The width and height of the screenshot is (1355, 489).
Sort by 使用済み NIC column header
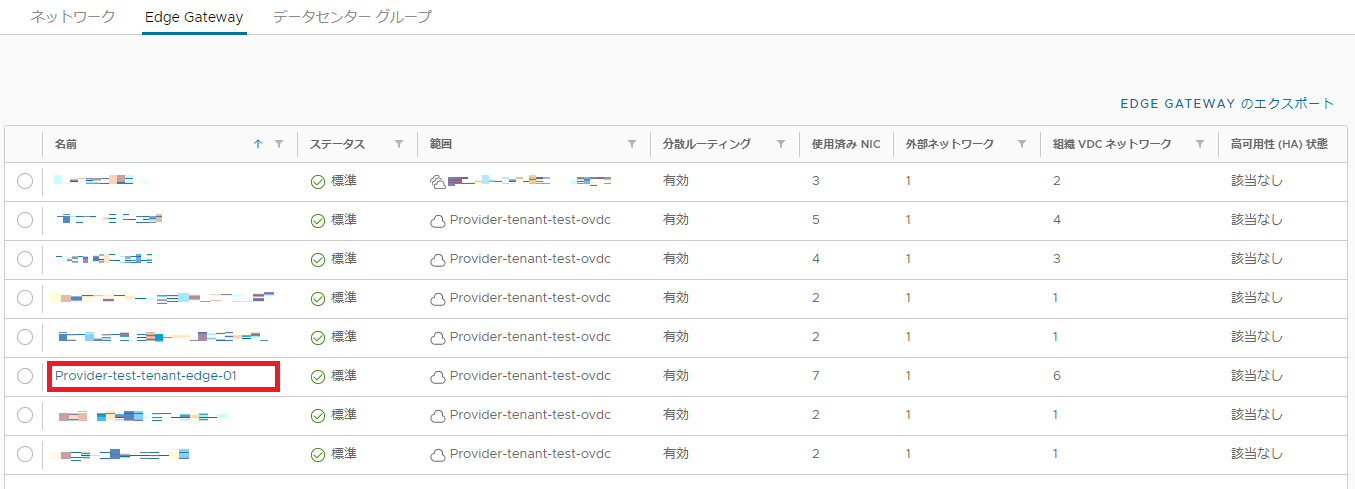point(846,144)
